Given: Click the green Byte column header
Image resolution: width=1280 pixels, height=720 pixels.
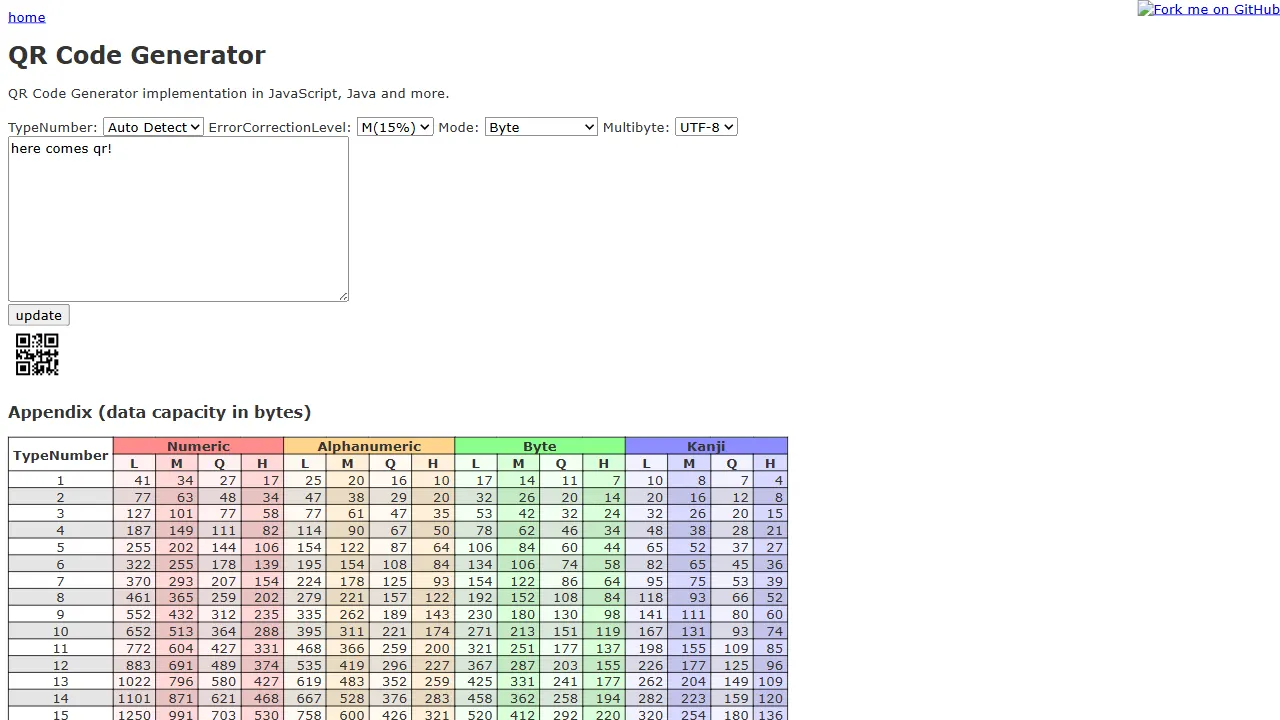Looking at the screenshot, I should point(540,446).
